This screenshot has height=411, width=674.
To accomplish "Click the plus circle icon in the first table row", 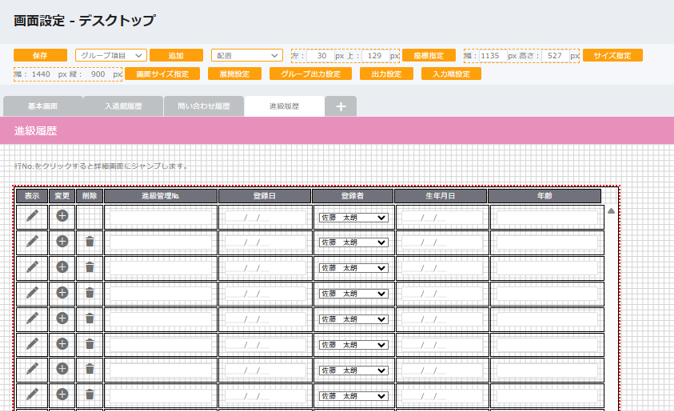I will (x=62, y=215).
